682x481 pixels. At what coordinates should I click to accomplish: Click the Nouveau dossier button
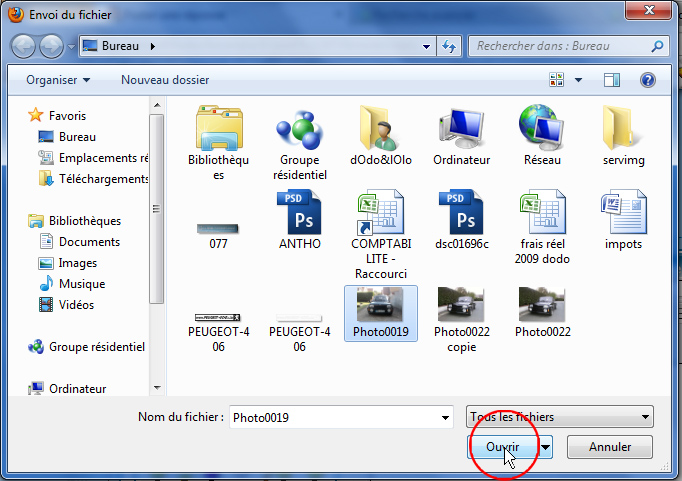[165, 79]
